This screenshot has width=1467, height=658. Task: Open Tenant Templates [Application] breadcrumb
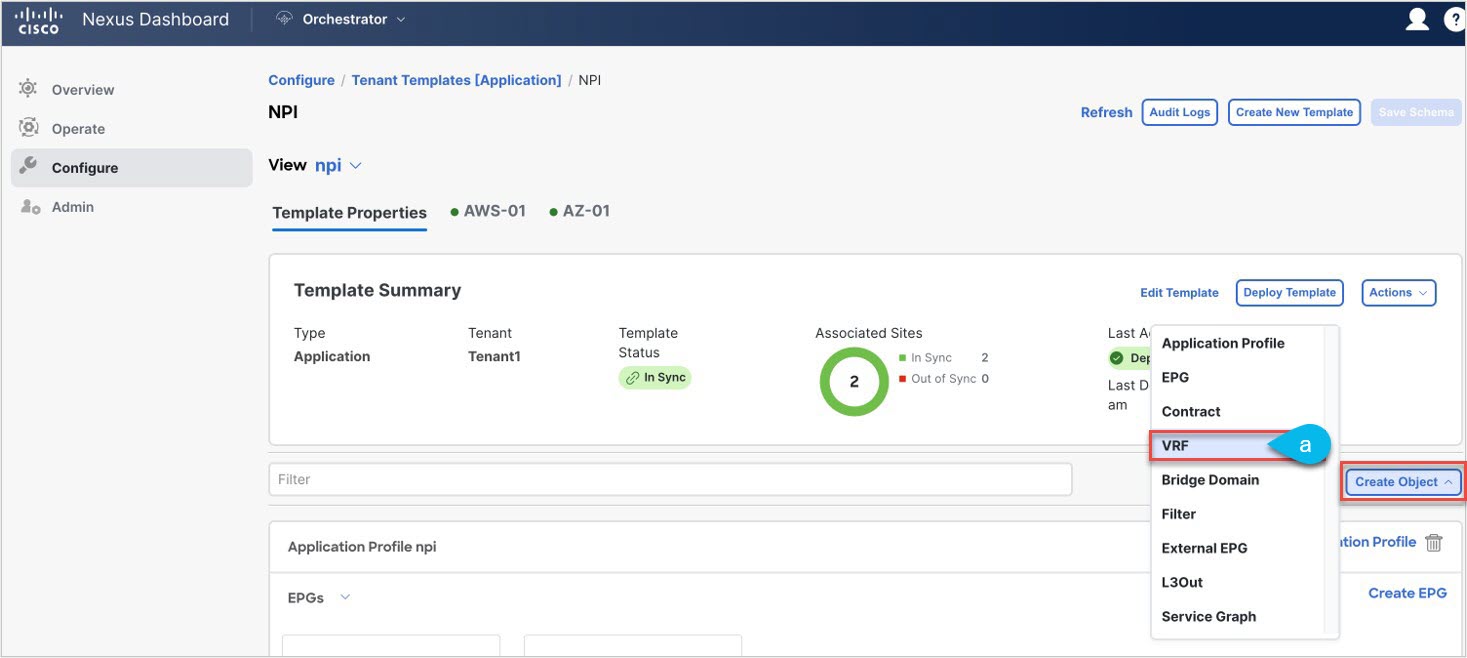click(x=456, y=80)
